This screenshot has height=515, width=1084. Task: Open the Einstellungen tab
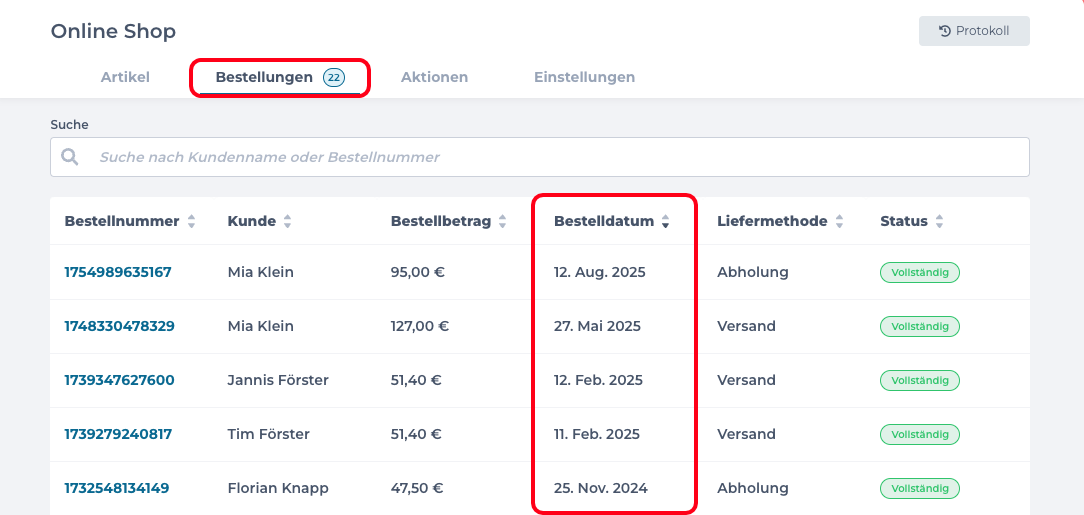(584, 77)
